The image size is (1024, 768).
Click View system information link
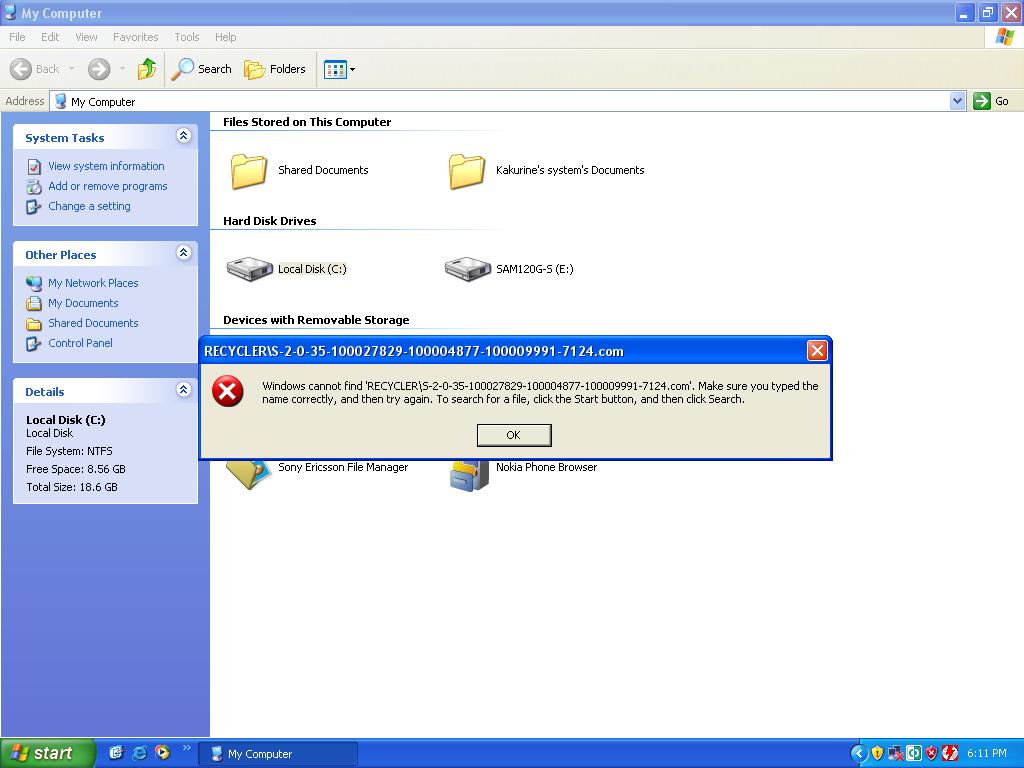[x=106, y=167]
